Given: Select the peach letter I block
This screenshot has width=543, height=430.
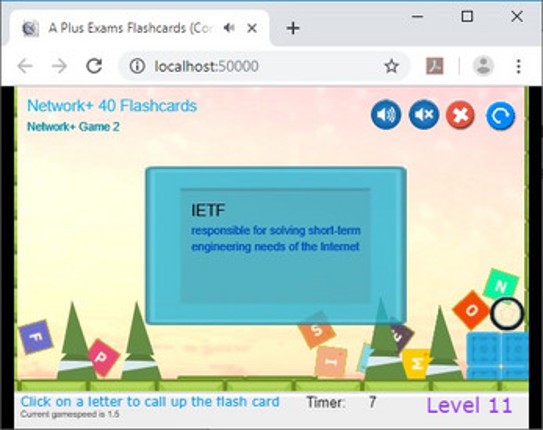Looking at the screenshot, I should click(x=331, y=362).
